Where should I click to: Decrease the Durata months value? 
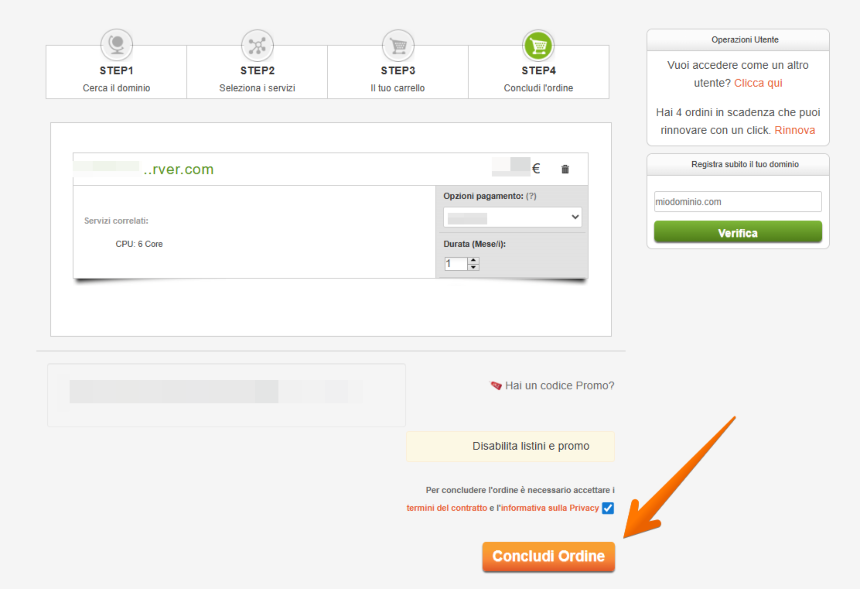474,267
